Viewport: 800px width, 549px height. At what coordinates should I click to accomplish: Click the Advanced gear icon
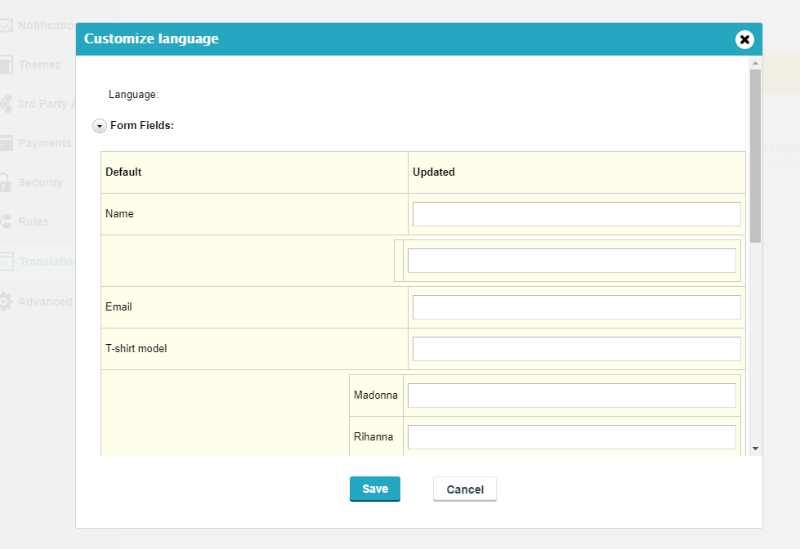point(6,302)
